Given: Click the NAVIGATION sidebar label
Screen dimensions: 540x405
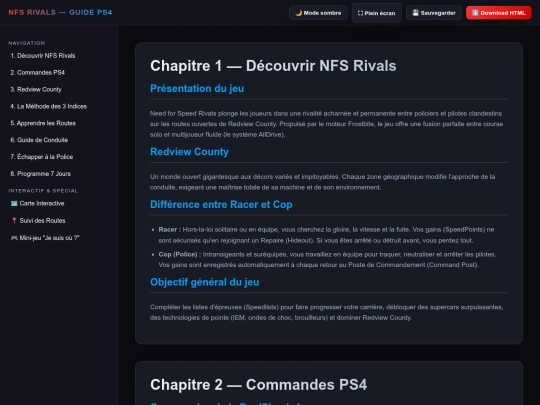Looking at the screenshot, I should (27, 43).
